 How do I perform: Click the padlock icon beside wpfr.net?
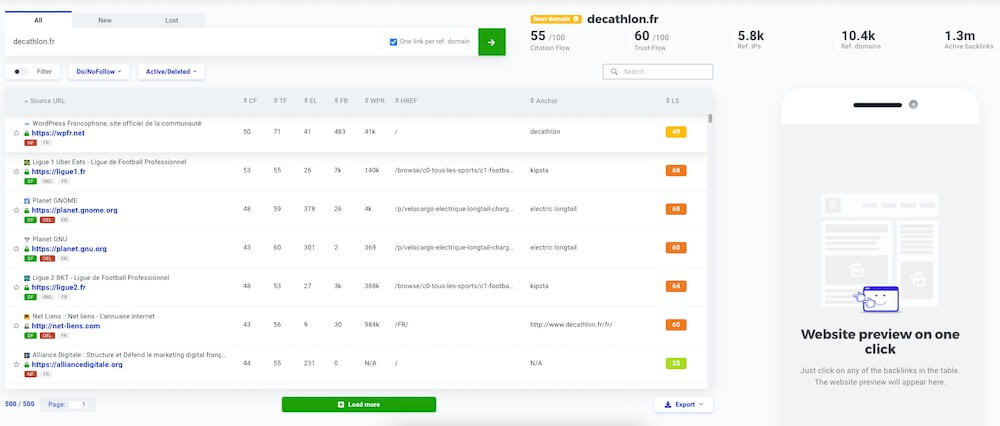27,133
